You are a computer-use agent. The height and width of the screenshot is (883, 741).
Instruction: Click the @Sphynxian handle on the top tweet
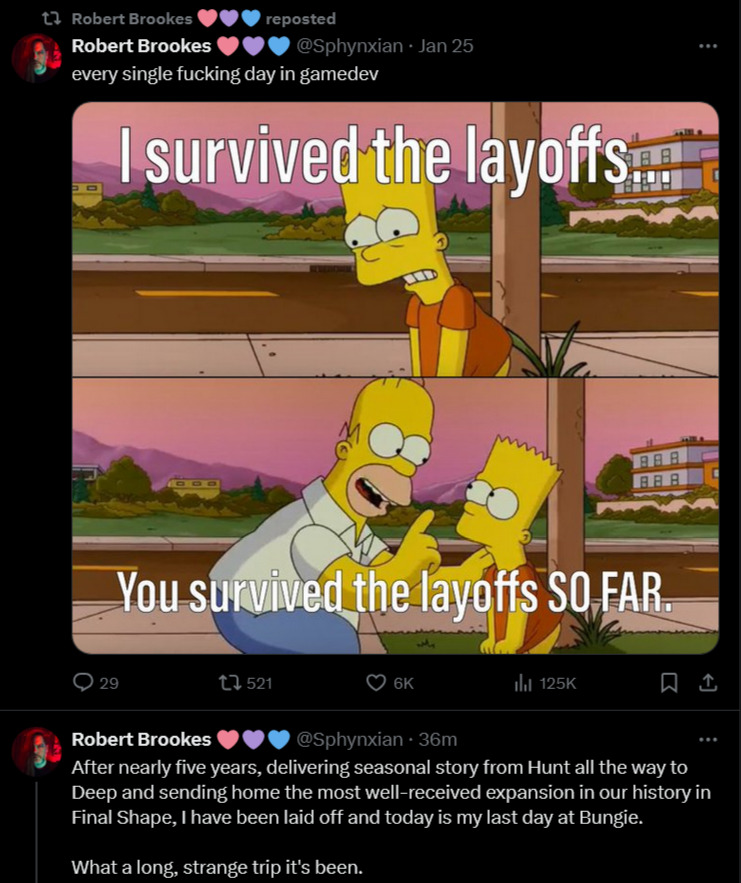tap(350, 46)
